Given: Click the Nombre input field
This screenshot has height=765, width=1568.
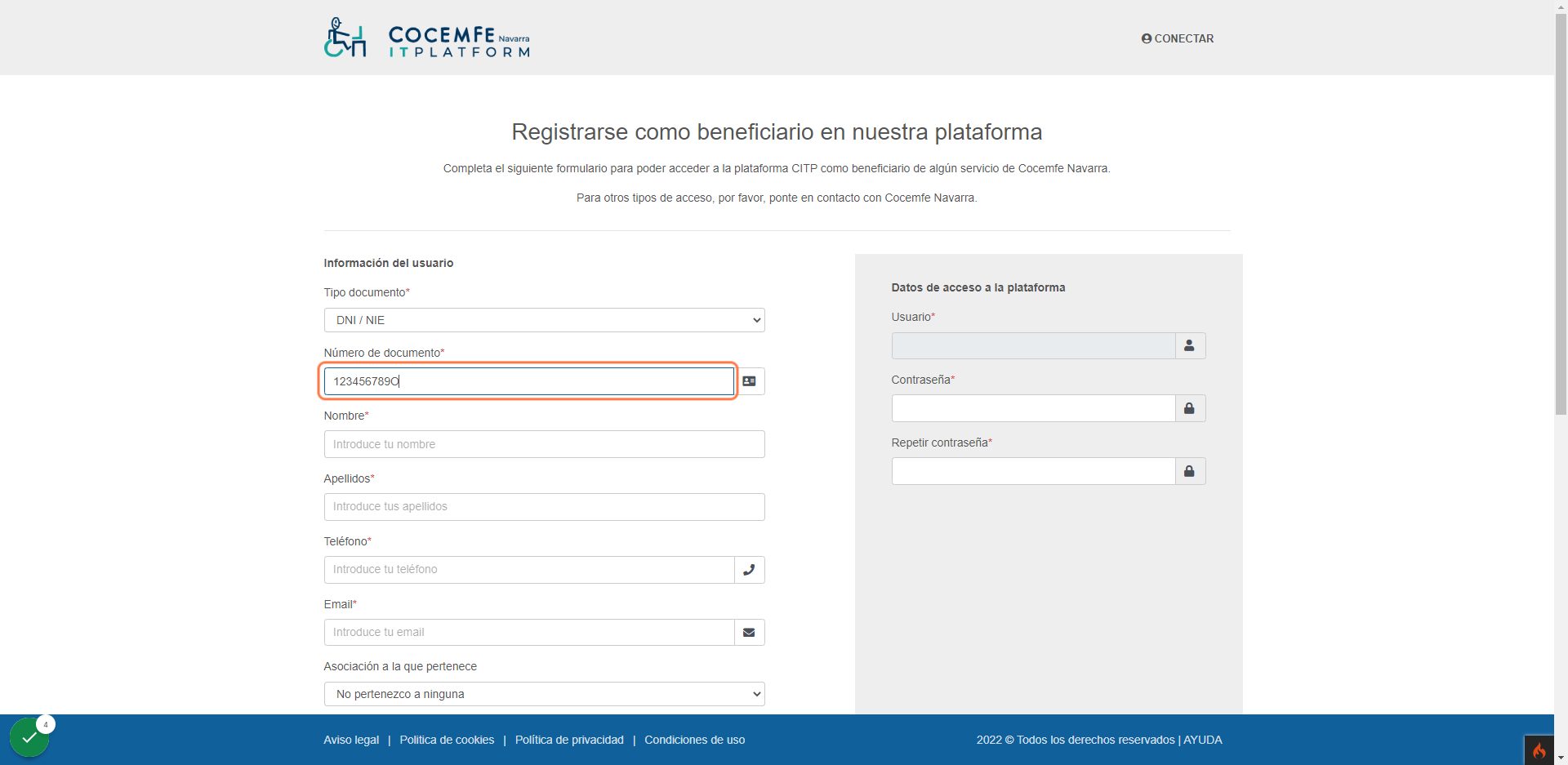Looking at the screenshot, I should [x=545, y=444].
